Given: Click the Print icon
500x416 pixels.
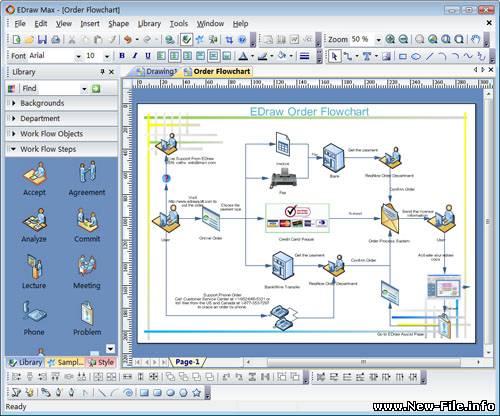Looking at the screenshot, I should click(x=56, y=40).
